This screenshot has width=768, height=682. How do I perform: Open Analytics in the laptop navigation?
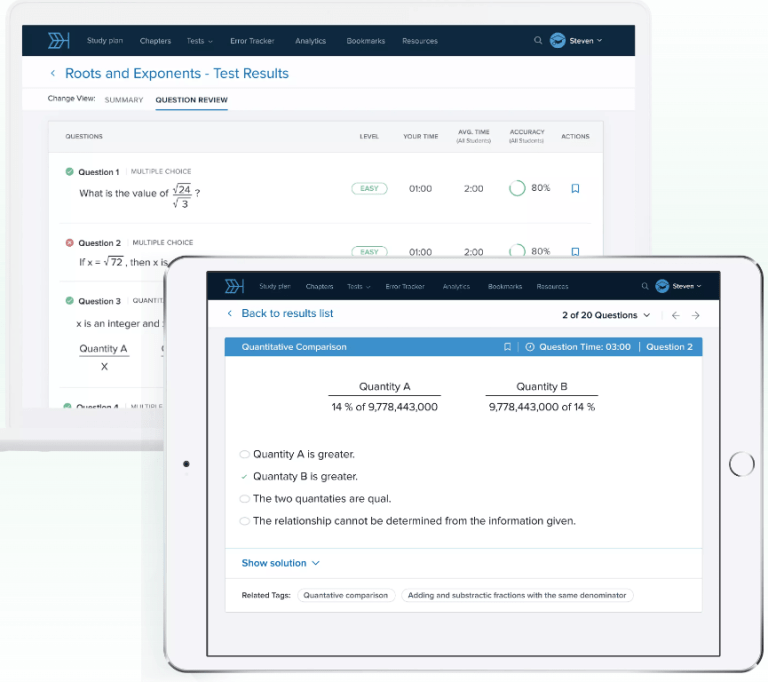tap(311, 41)
